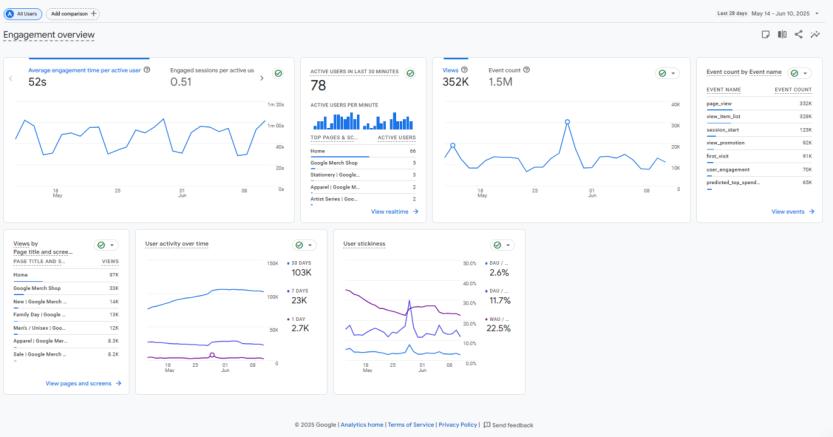Open the dropdown on User stickiness card
This screenshot has height=437, width=833.
pos(508,245)
